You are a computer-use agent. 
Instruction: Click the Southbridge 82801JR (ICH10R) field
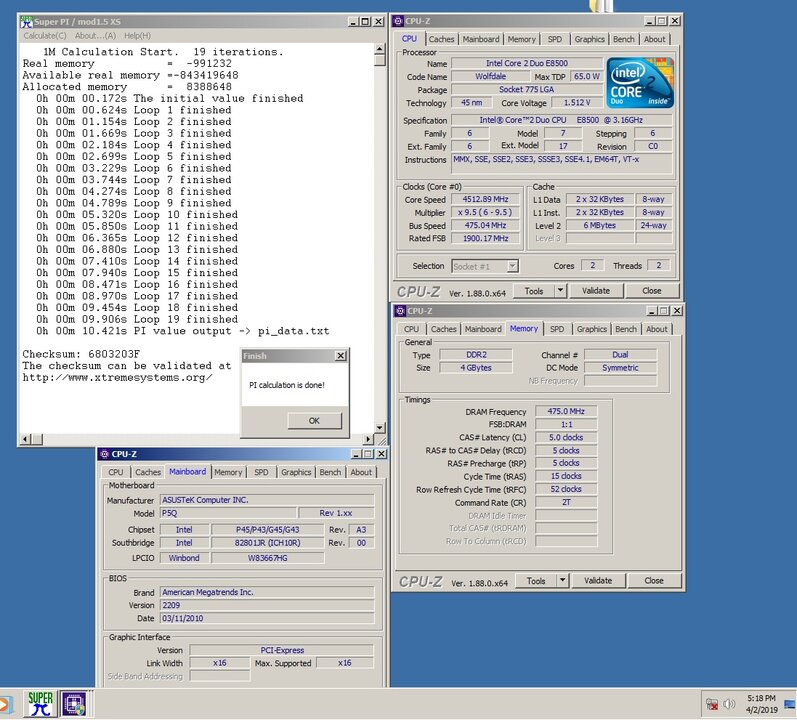267,543
